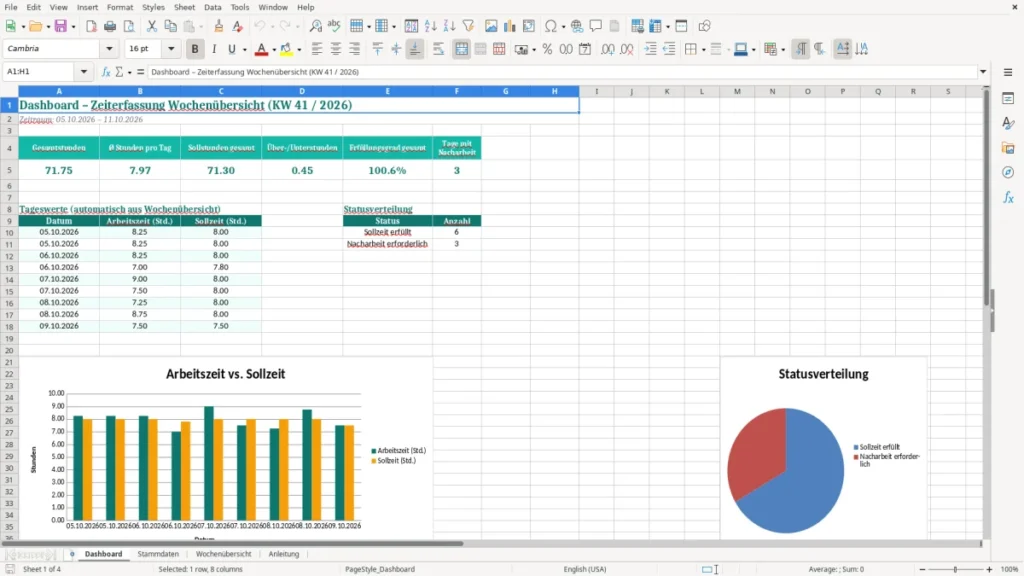
Task: Toggle Right-to-Left paragraph direction
Action: click(820, 49)
